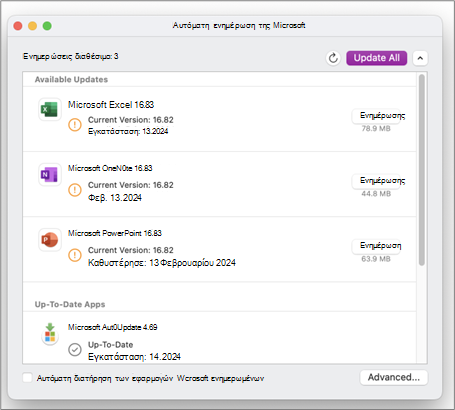Click the warning icon beside PowerPoint's current version

click(x=75, y=255)
